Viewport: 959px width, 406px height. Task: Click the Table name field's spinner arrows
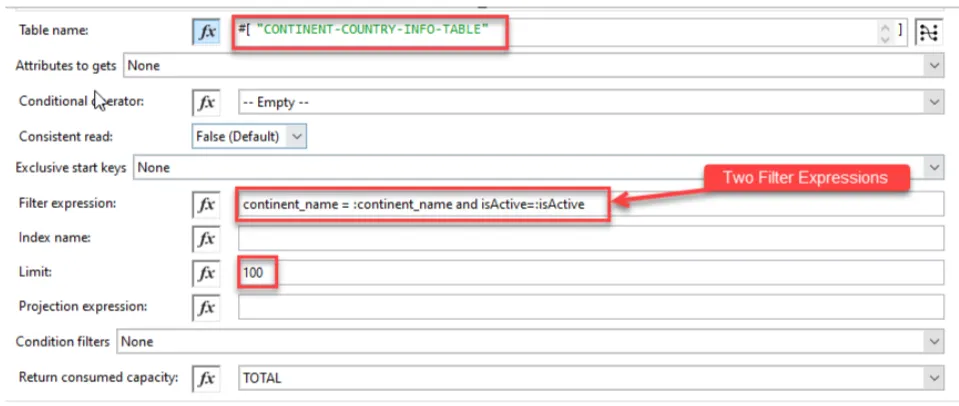coord(884,32)
